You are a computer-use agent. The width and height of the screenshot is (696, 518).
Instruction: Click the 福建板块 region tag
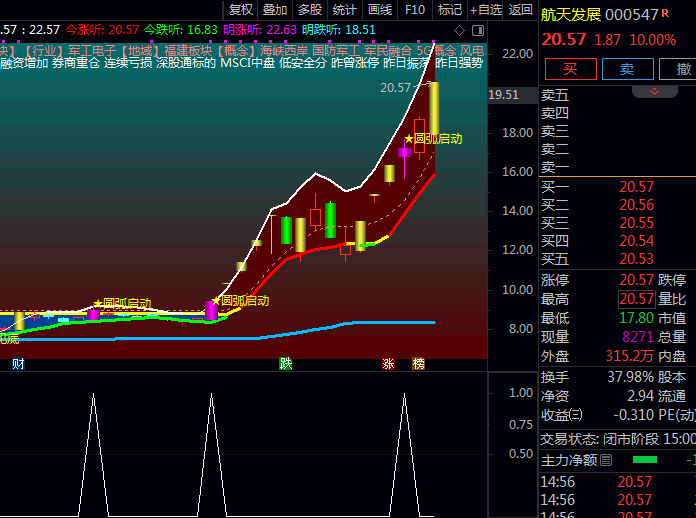(x=188, y=51)
